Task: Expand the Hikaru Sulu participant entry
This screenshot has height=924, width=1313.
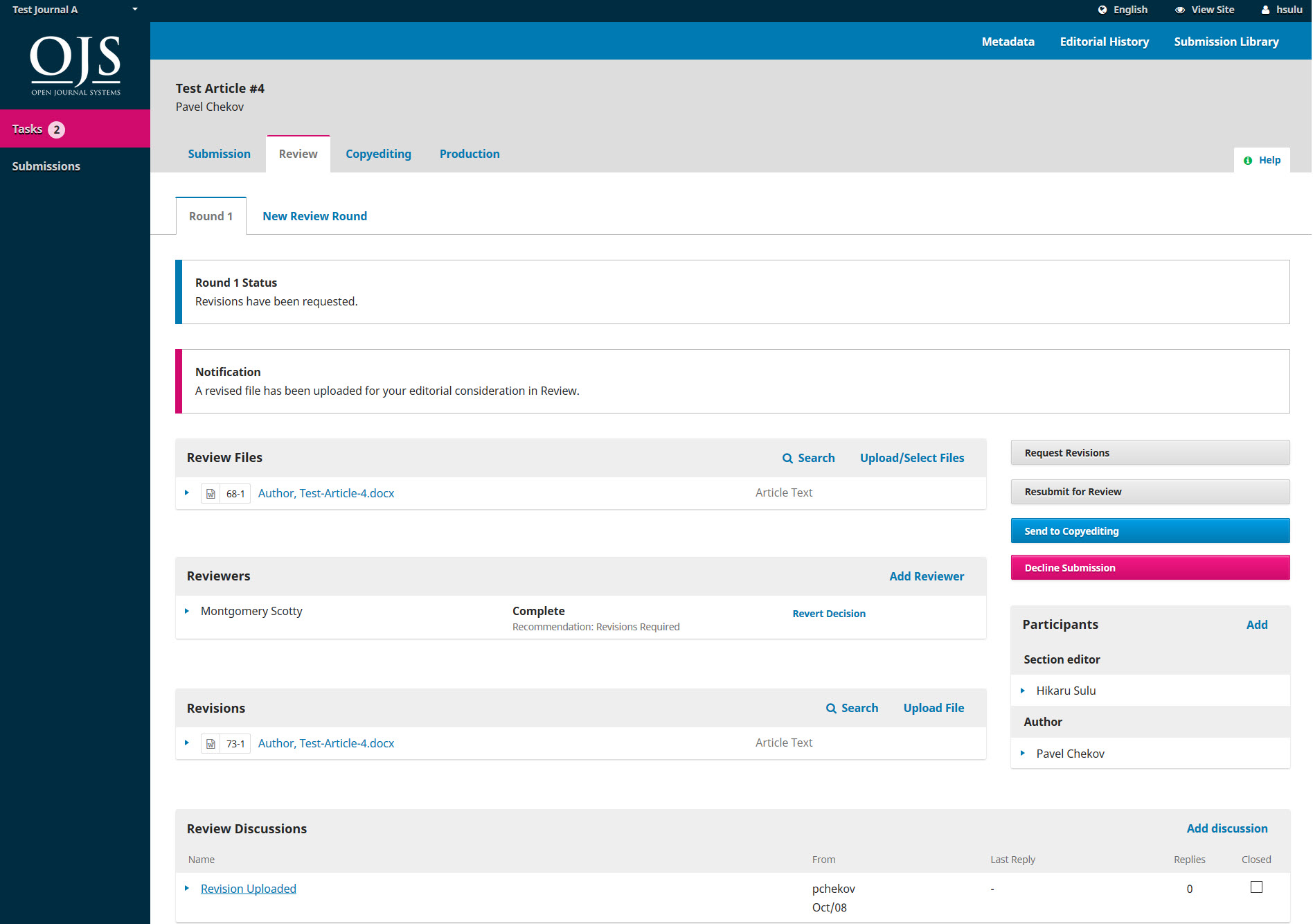Action: click(x=1023, y=691)
